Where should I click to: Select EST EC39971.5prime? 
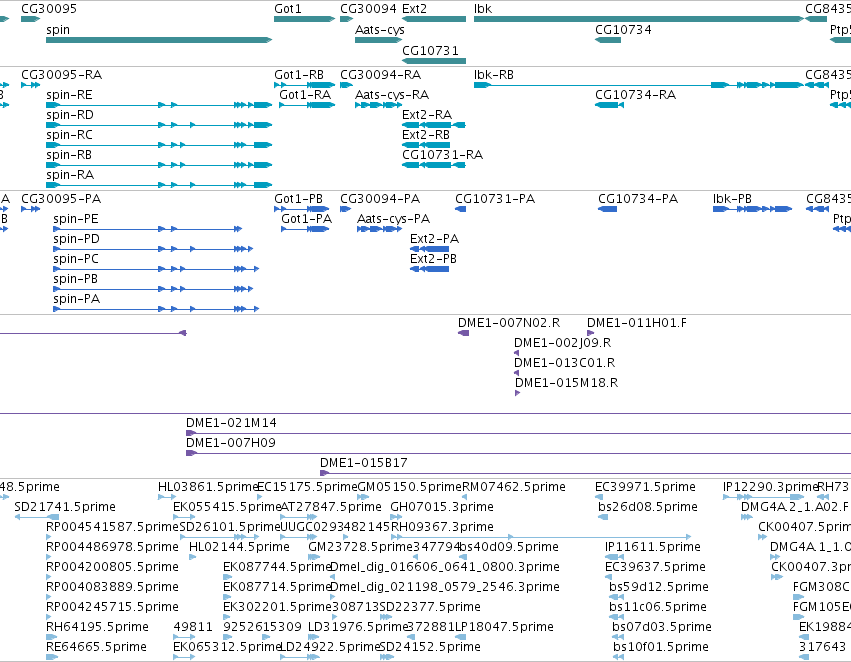click(x=599, y=497)
